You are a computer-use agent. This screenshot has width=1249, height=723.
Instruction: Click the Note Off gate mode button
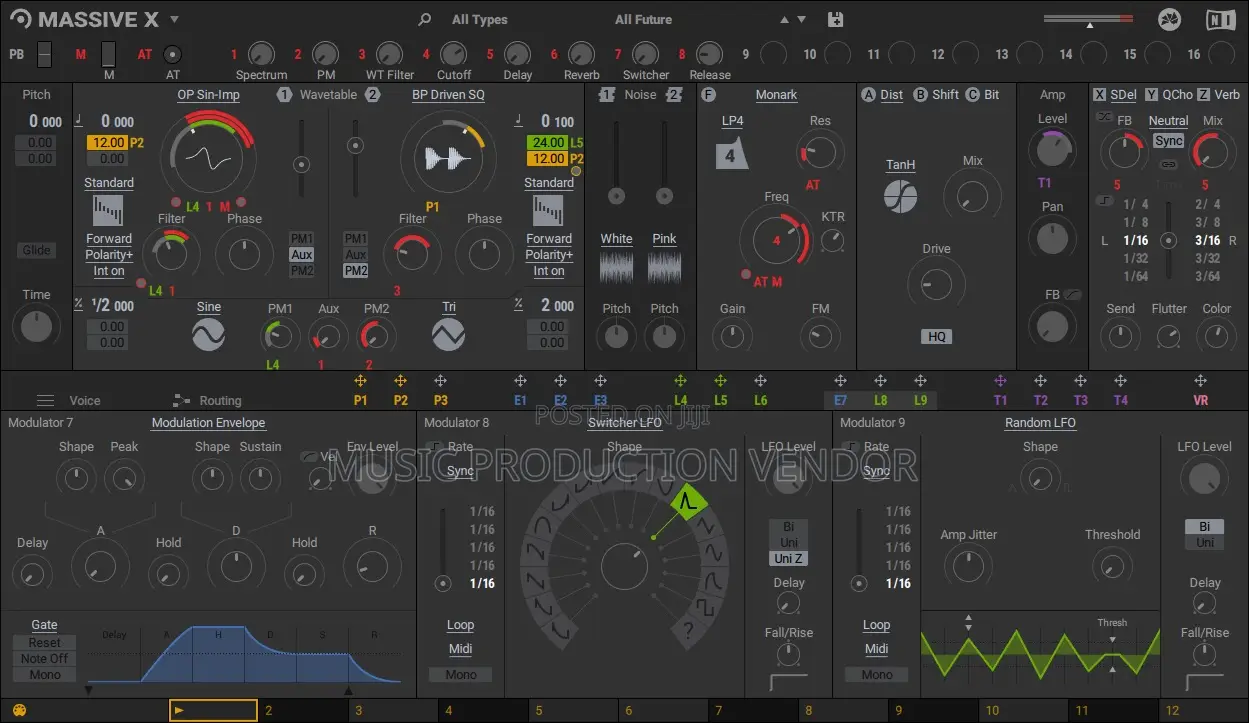[42, 658]
